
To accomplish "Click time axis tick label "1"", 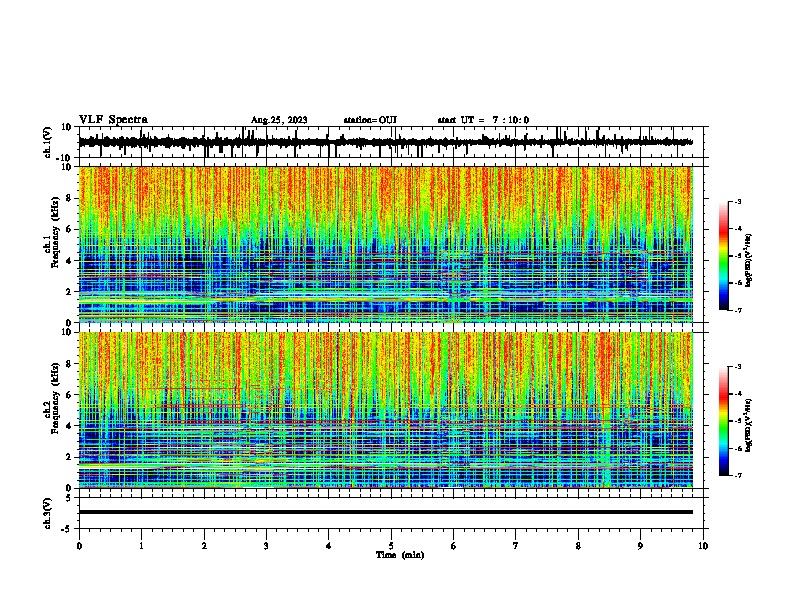I will click(141, 546).
